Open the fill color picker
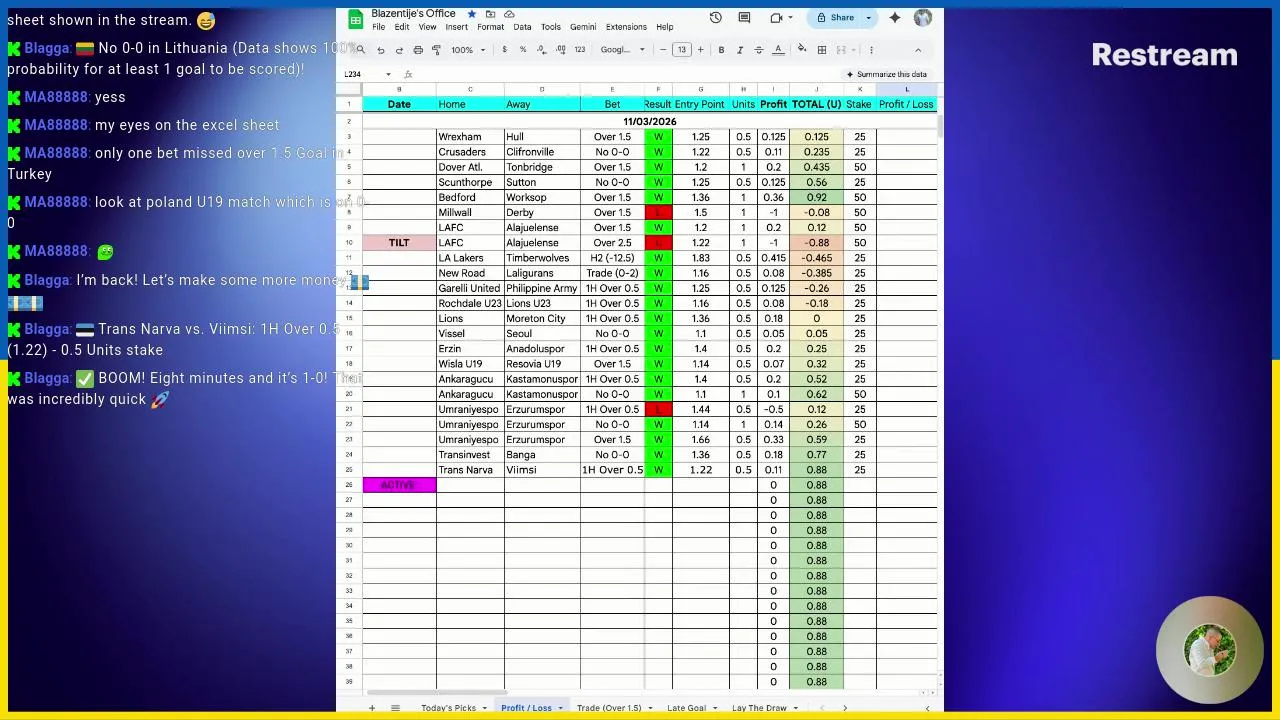Screen dimensions: 1280x720 803,50
